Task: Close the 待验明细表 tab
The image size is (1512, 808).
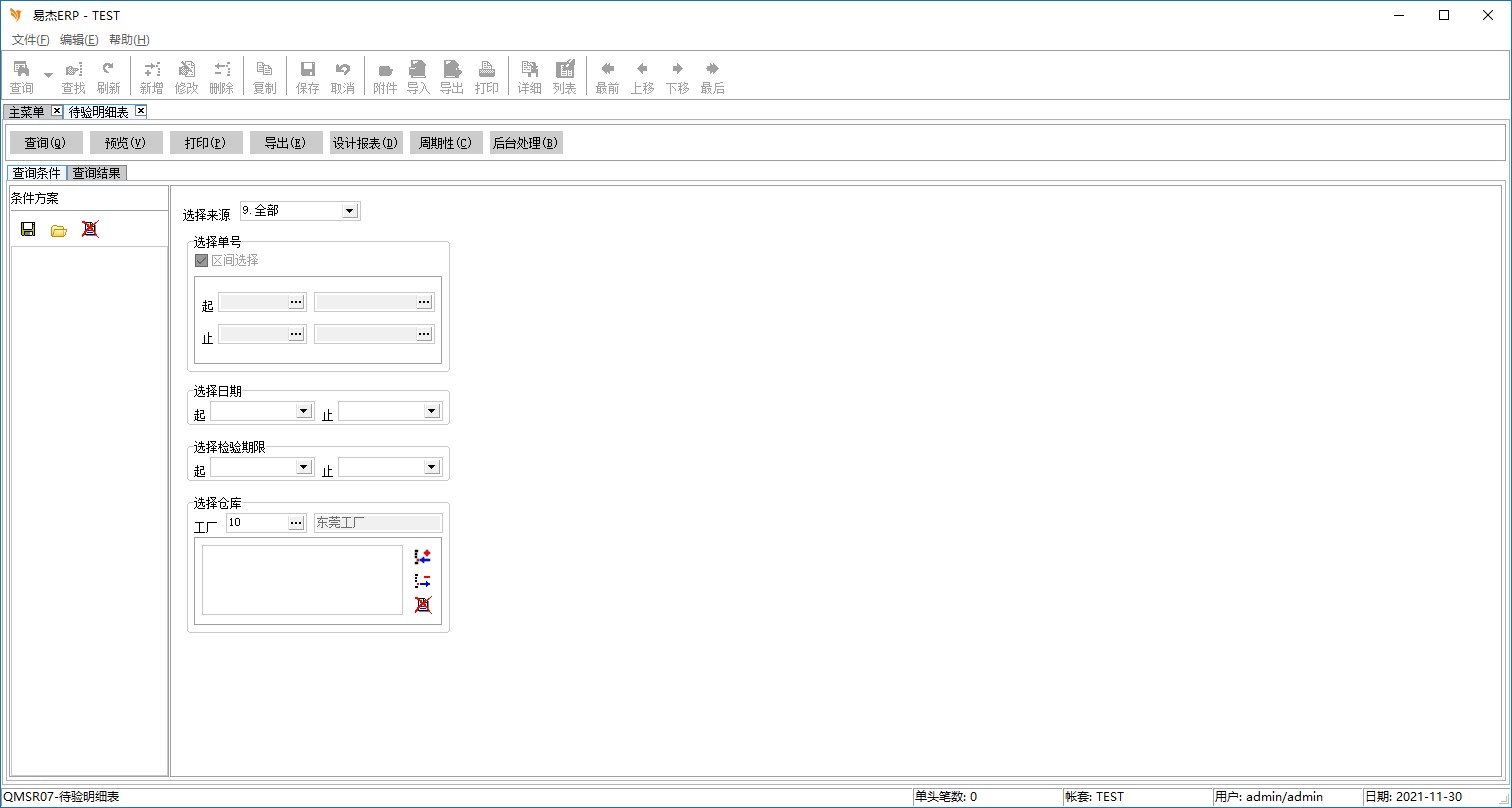Action: tap(140, 111)
